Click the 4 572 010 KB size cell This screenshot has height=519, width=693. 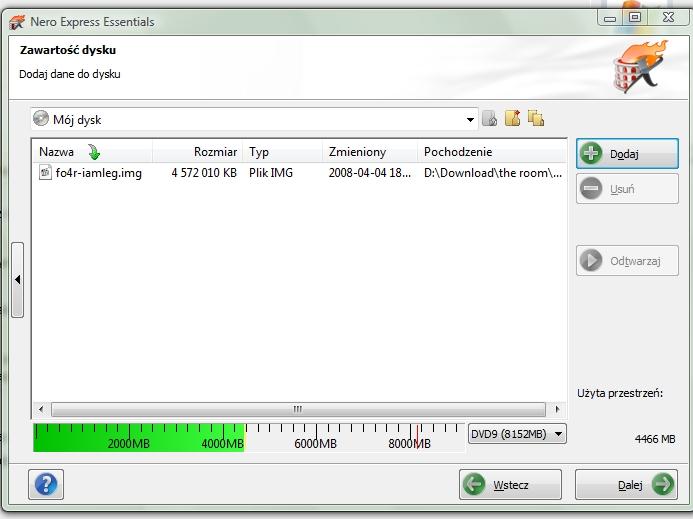click(x=204, y=172)
